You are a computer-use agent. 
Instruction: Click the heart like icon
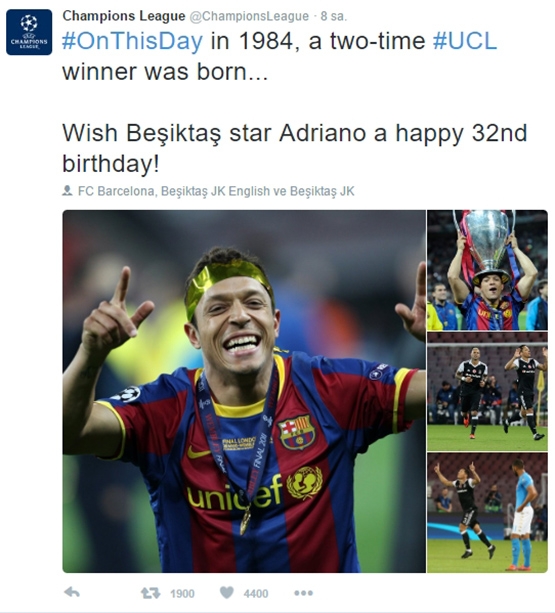227,593
